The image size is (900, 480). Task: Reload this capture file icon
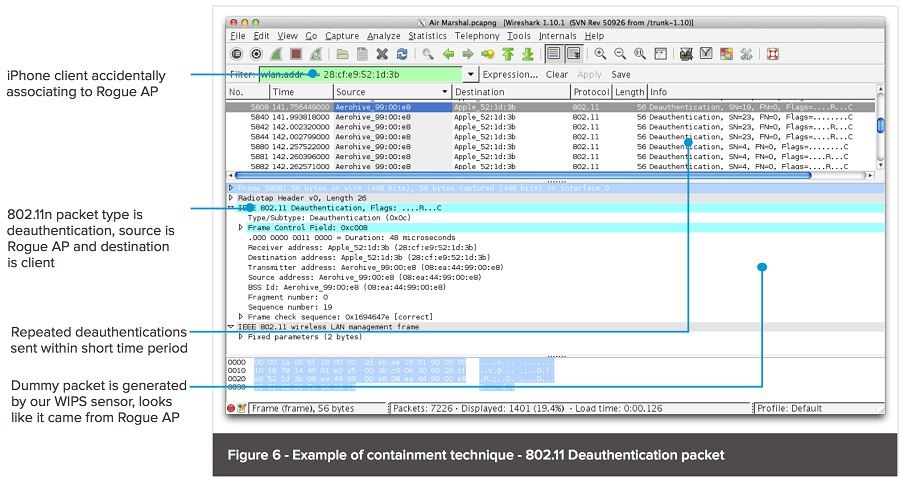click(402, 54)
